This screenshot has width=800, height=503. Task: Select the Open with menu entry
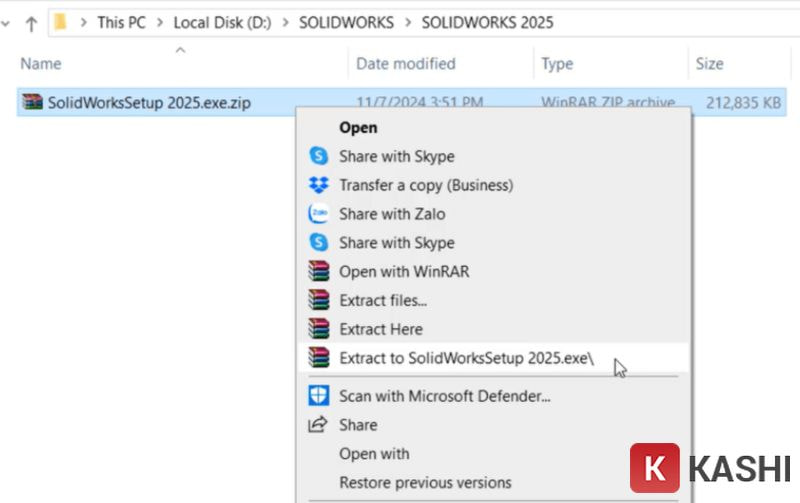tap(374, 454)
